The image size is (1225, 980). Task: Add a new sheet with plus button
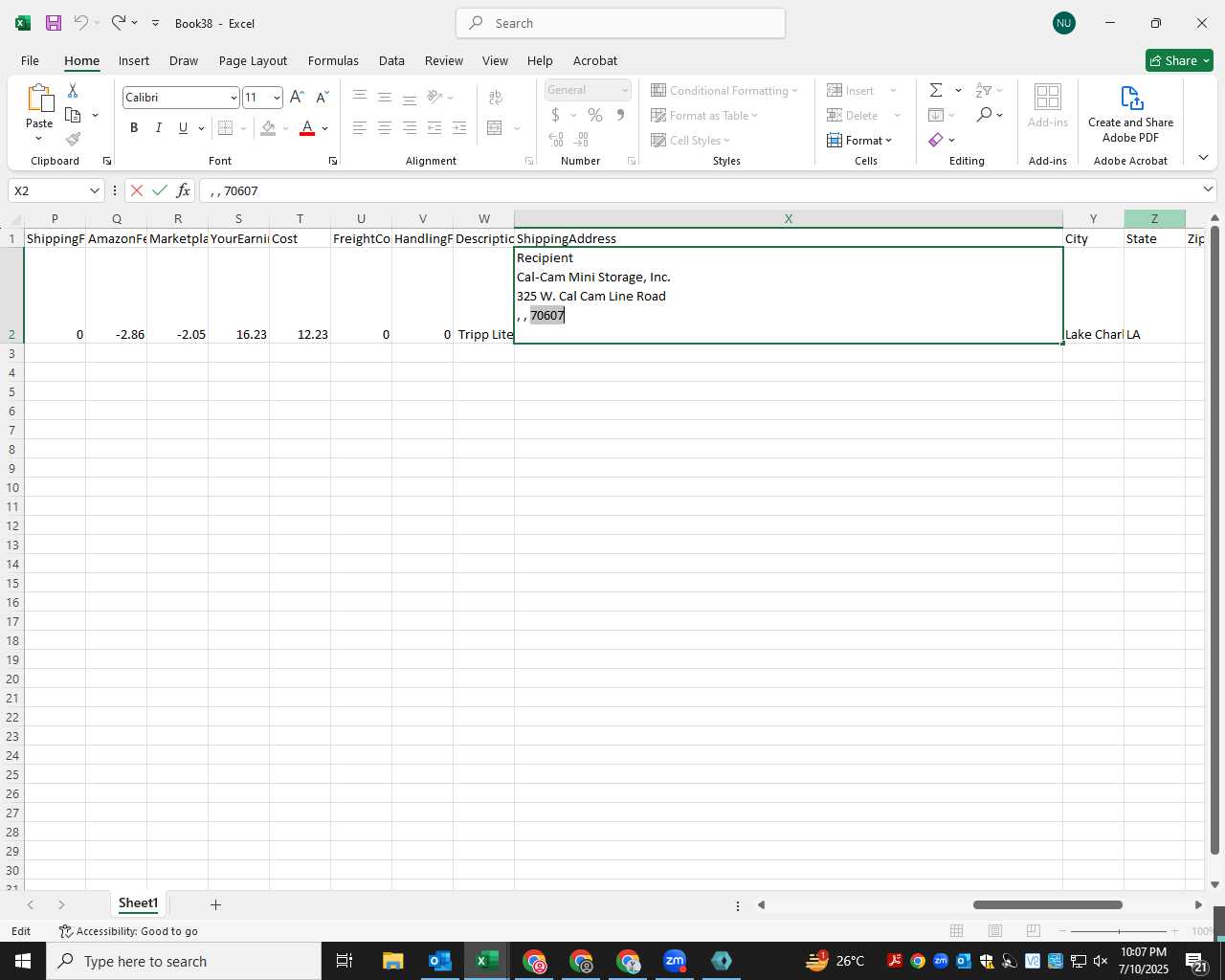coord(215,904)
